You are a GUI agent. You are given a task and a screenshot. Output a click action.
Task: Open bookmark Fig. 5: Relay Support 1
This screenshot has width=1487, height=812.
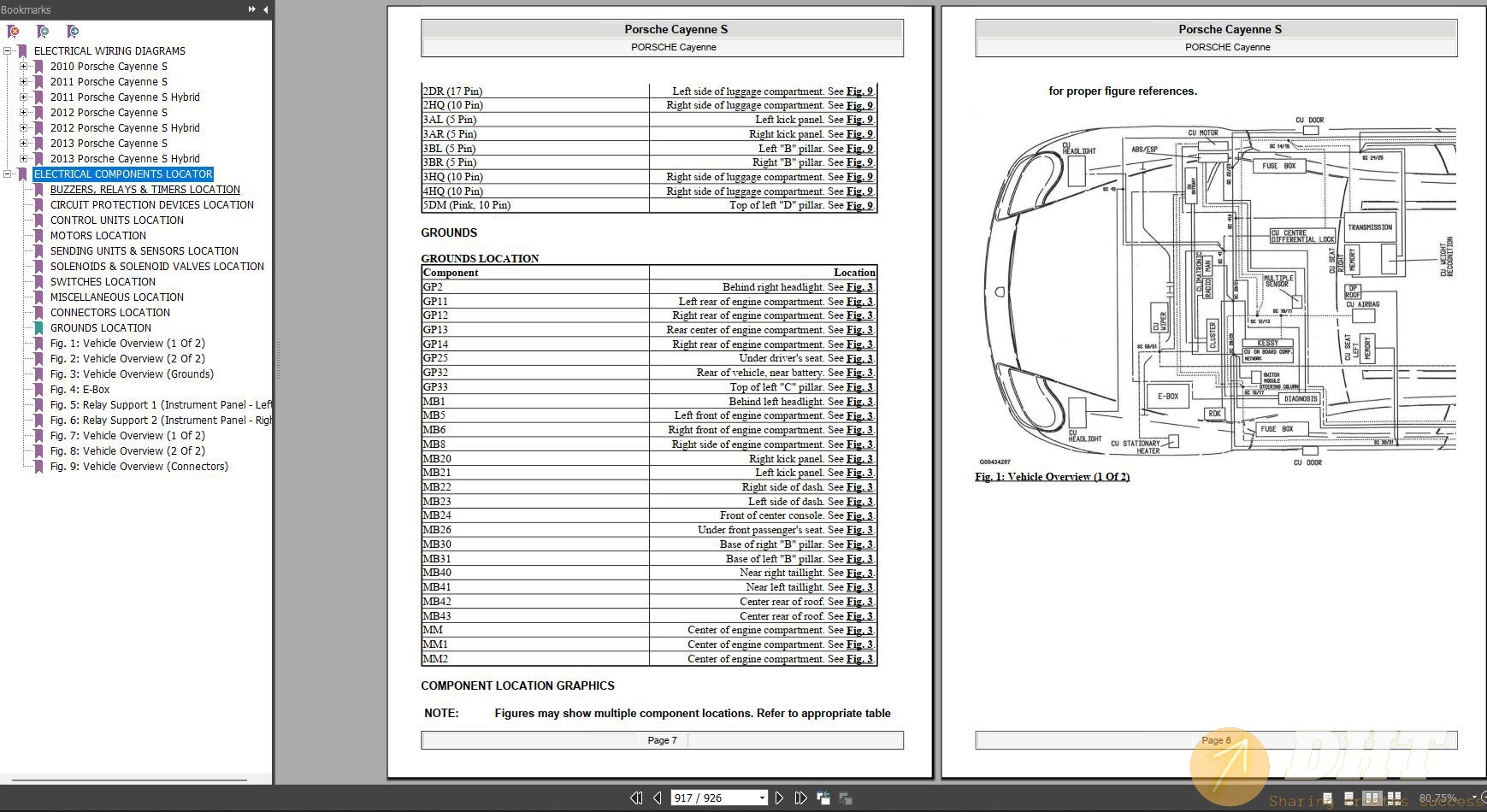click(161, 405)
